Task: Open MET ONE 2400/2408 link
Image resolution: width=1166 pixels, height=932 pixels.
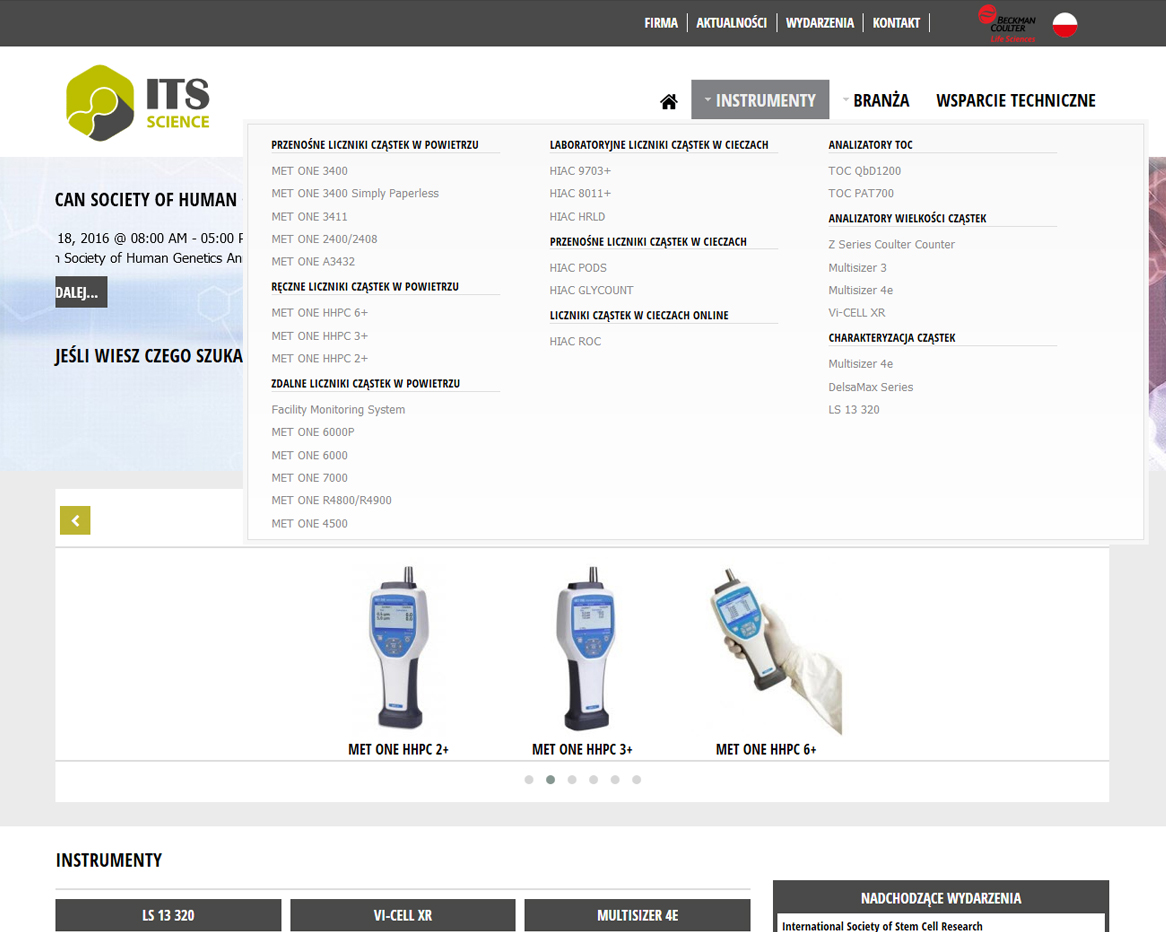Action: 324,239
